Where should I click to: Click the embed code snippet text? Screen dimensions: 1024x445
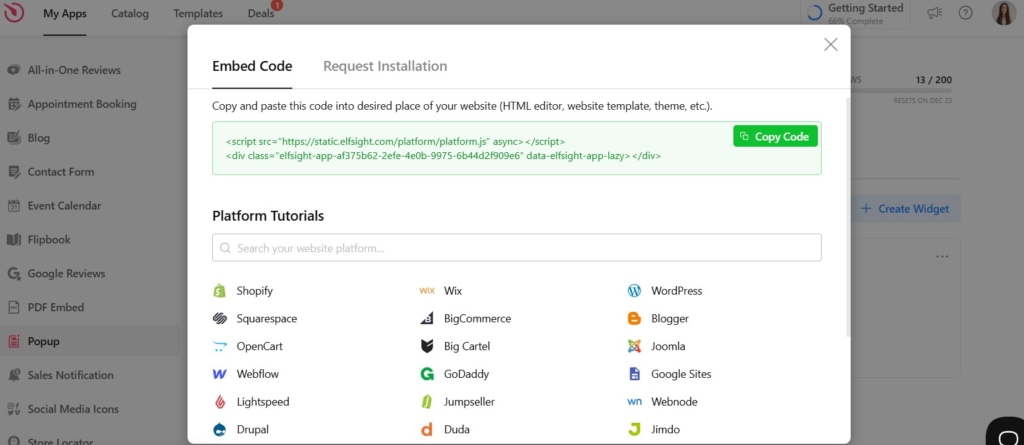(x=443, y=148)
